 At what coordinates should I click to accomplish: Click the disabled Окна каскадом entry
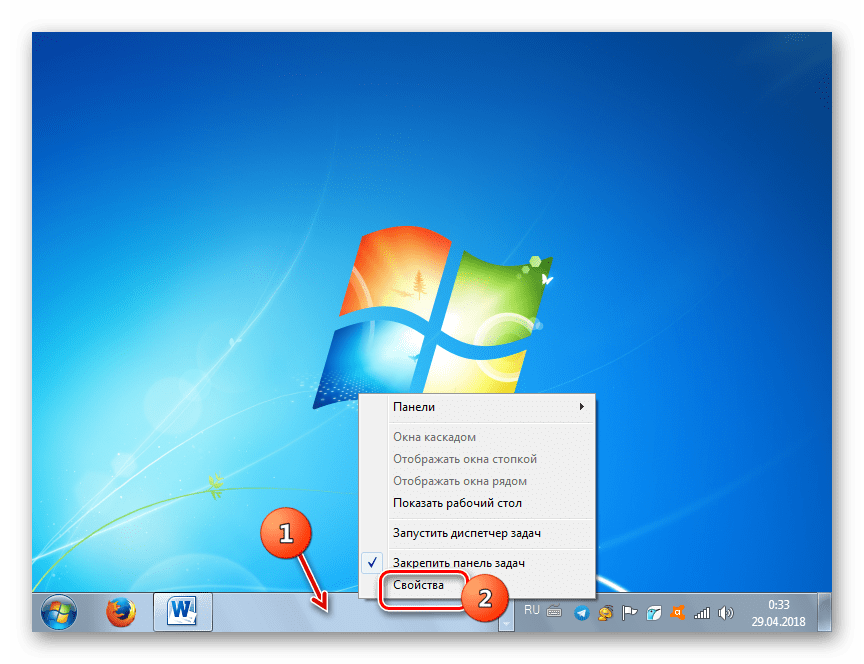click(x=477, y=437)
